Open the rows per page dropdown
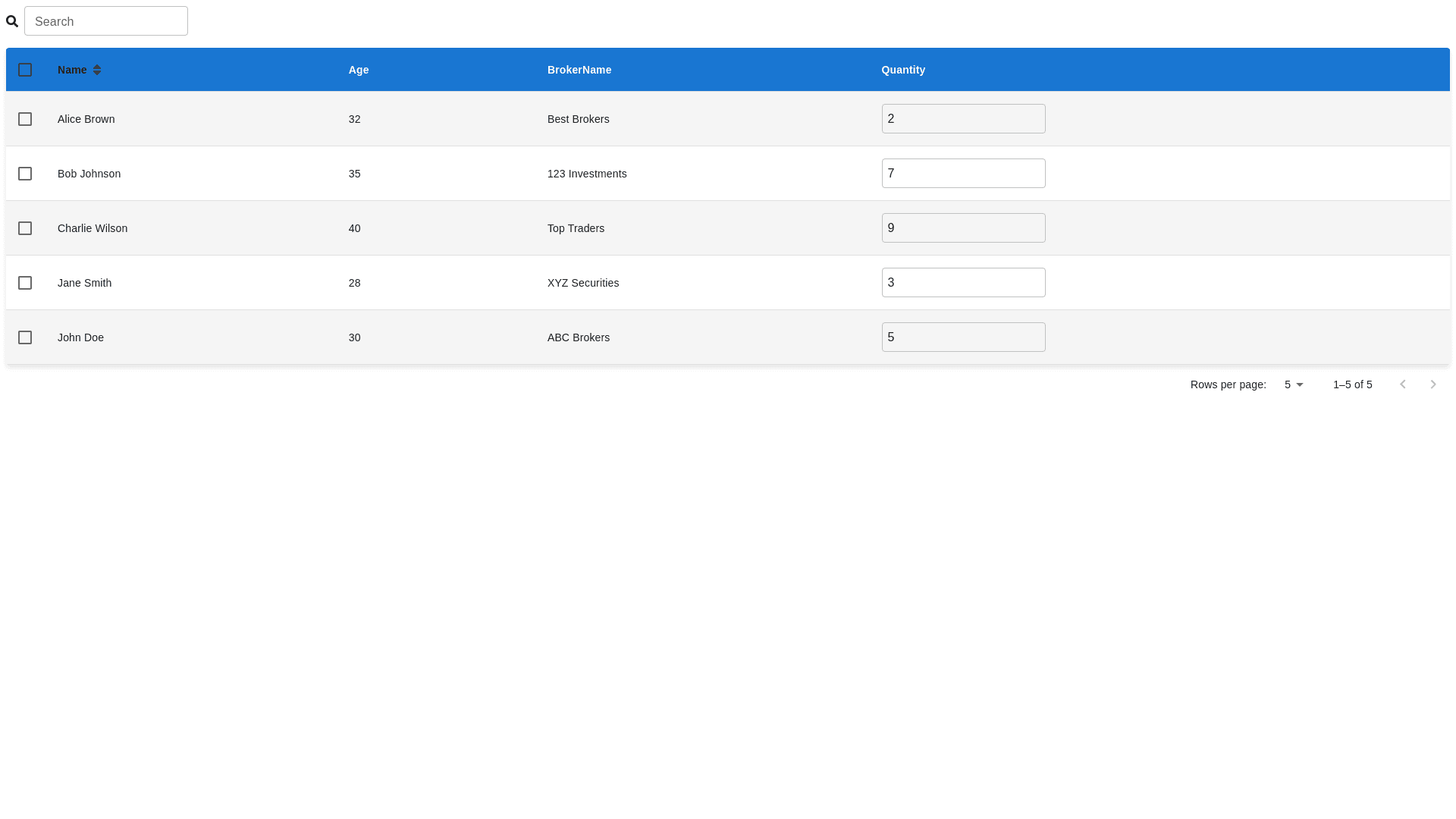 [x=1294, y=384]
